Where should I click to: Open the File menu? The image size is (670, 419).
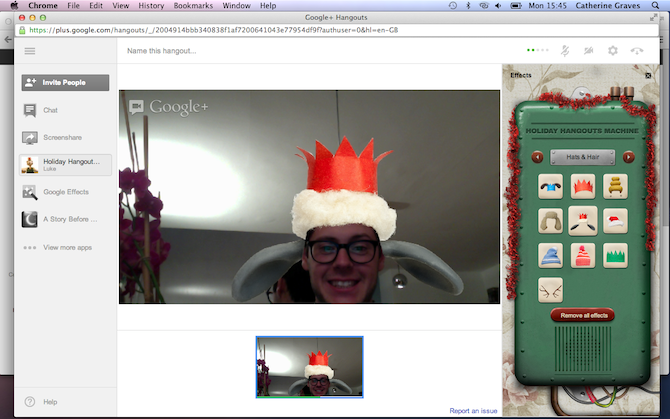click(x=73, y=6)
